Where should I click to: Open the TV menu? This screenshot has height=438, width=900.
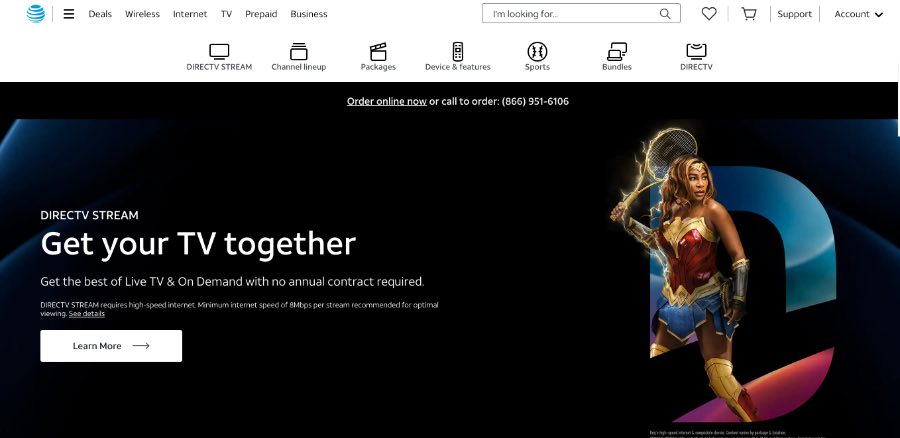click(226, 14)
